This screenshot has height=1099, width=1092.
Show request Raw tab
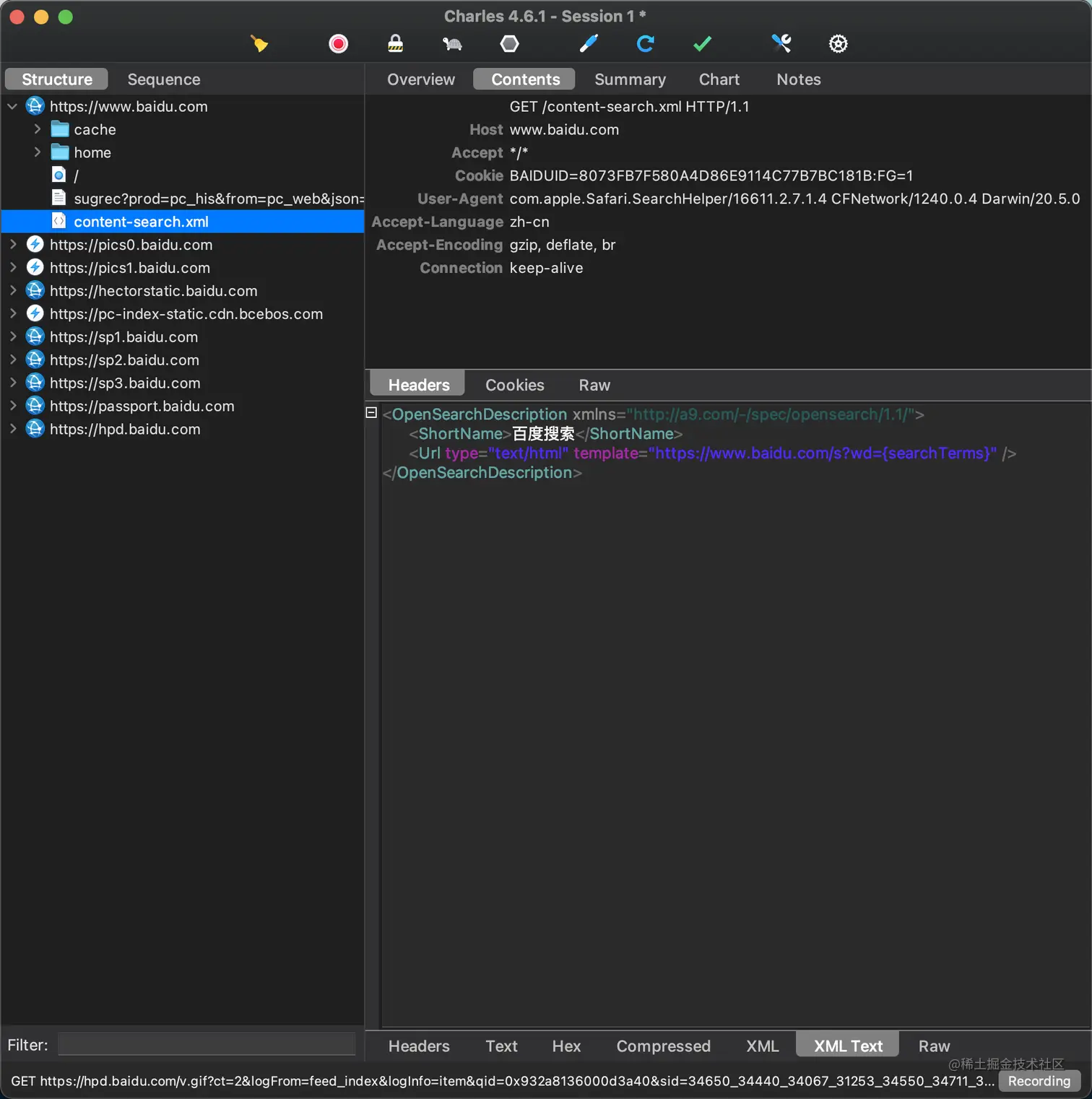pos(594,385)
